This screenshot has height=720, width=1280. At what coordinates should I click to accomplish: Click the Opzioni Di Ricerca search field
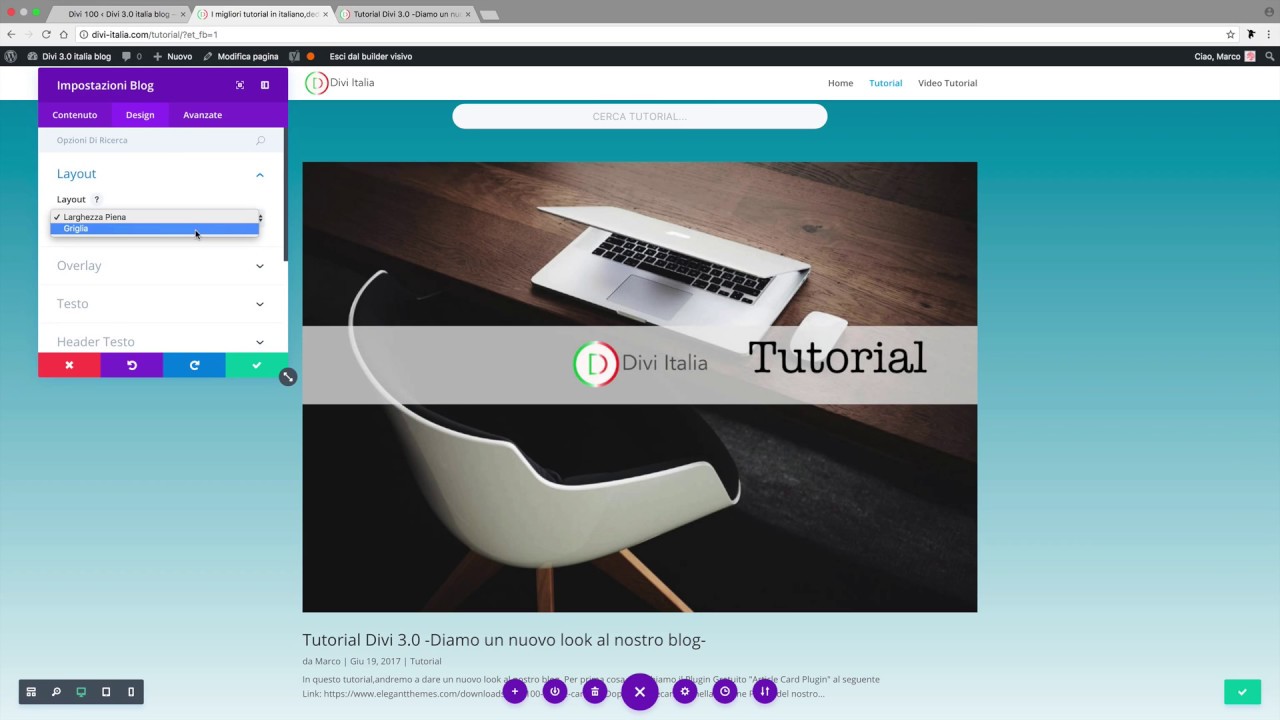(x=161, y=140)
